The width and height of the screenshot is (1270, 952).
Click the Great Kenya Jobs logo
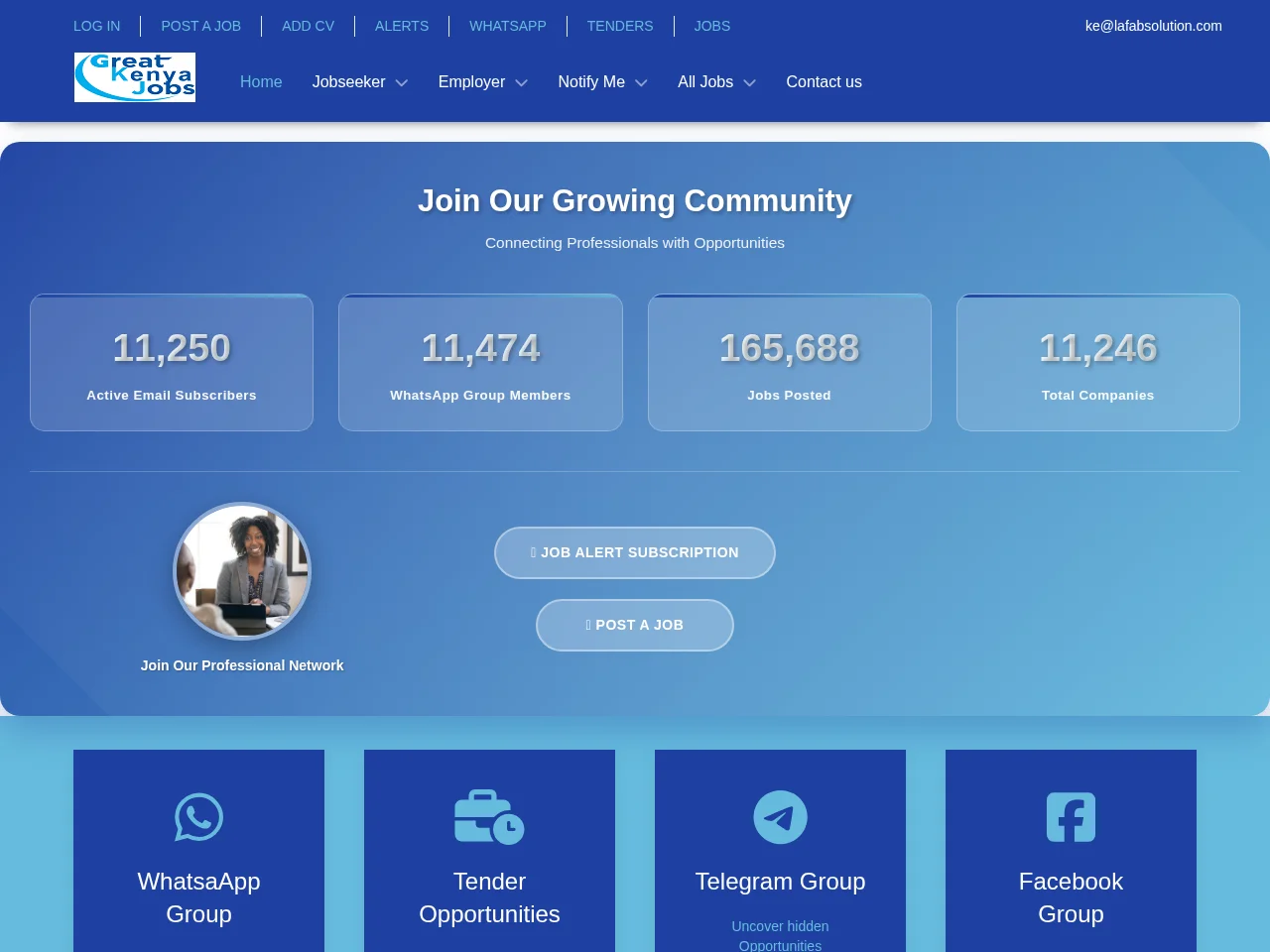coord(135,77)
